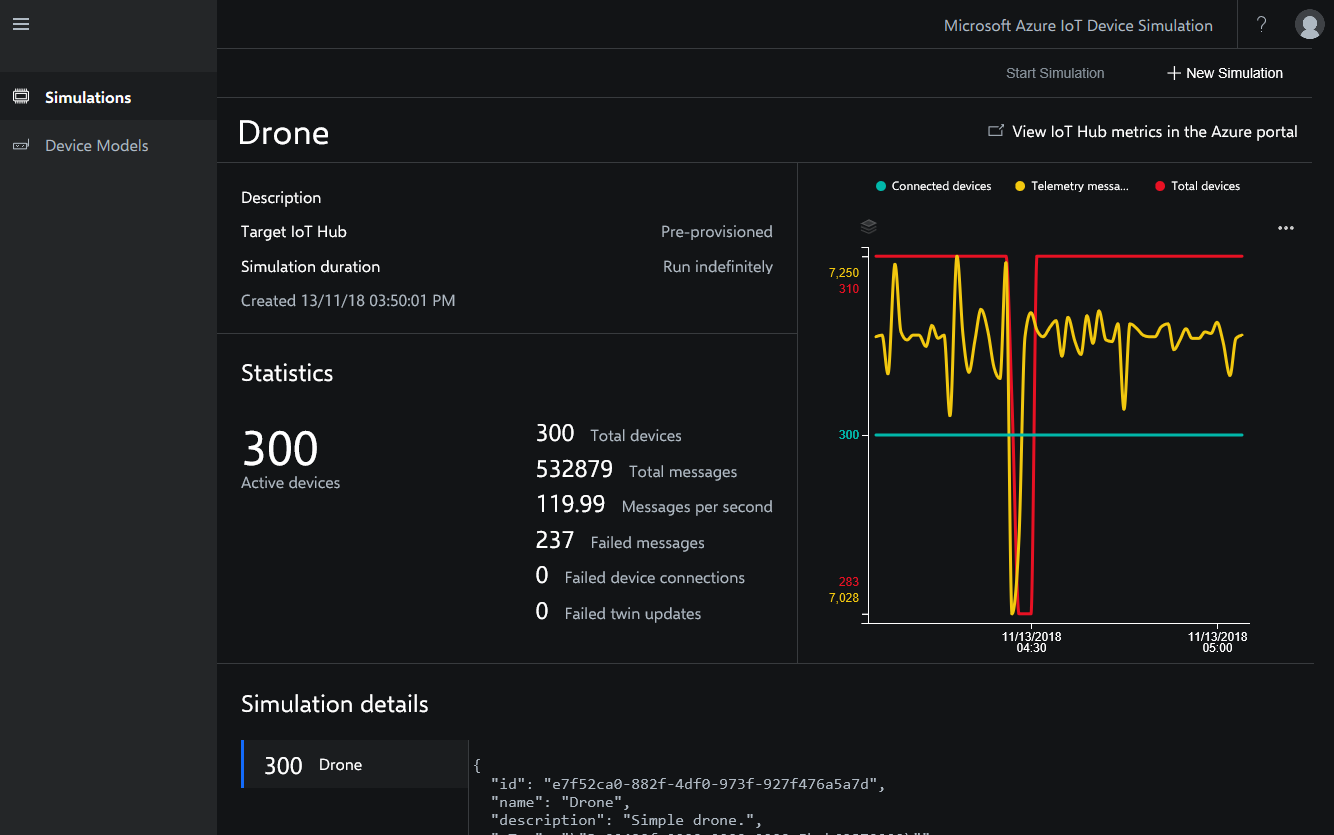This screenshot has height=835, width=1334.
Task: Click the help question mark icon
Action: [x=1261, y=23]
